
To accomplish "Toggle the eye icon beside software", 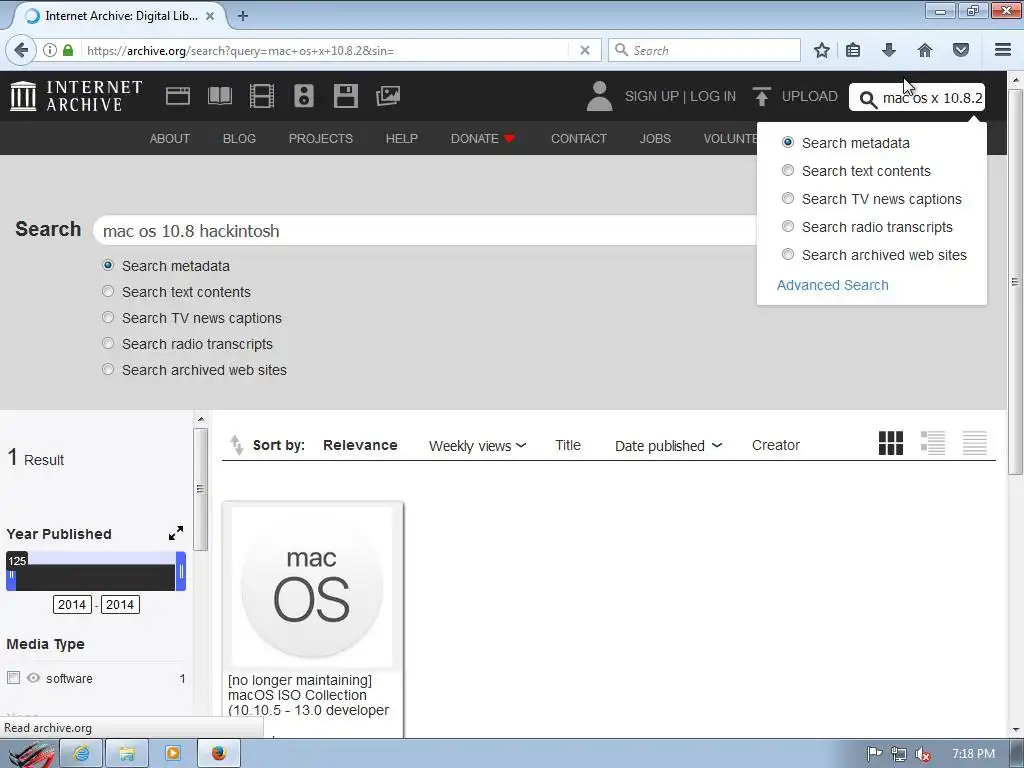I will [x=33, y=678].
